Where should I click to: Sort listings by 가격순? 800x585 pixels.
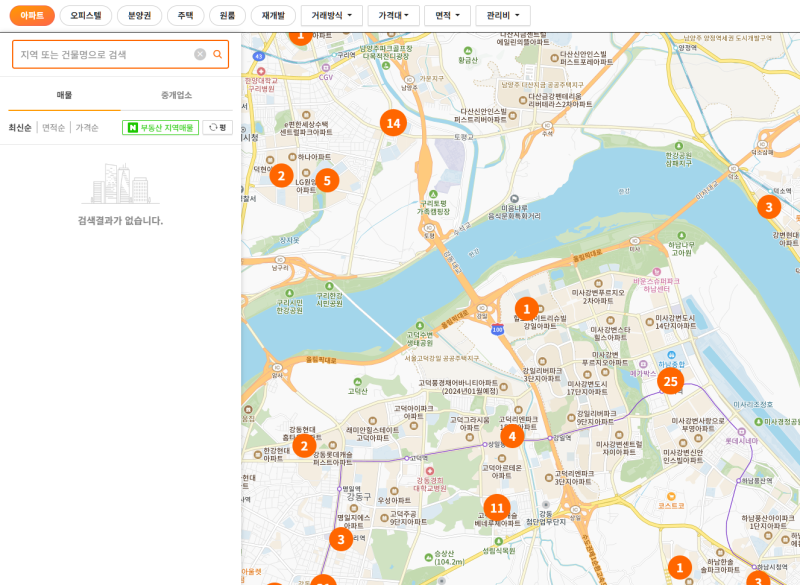87,128
